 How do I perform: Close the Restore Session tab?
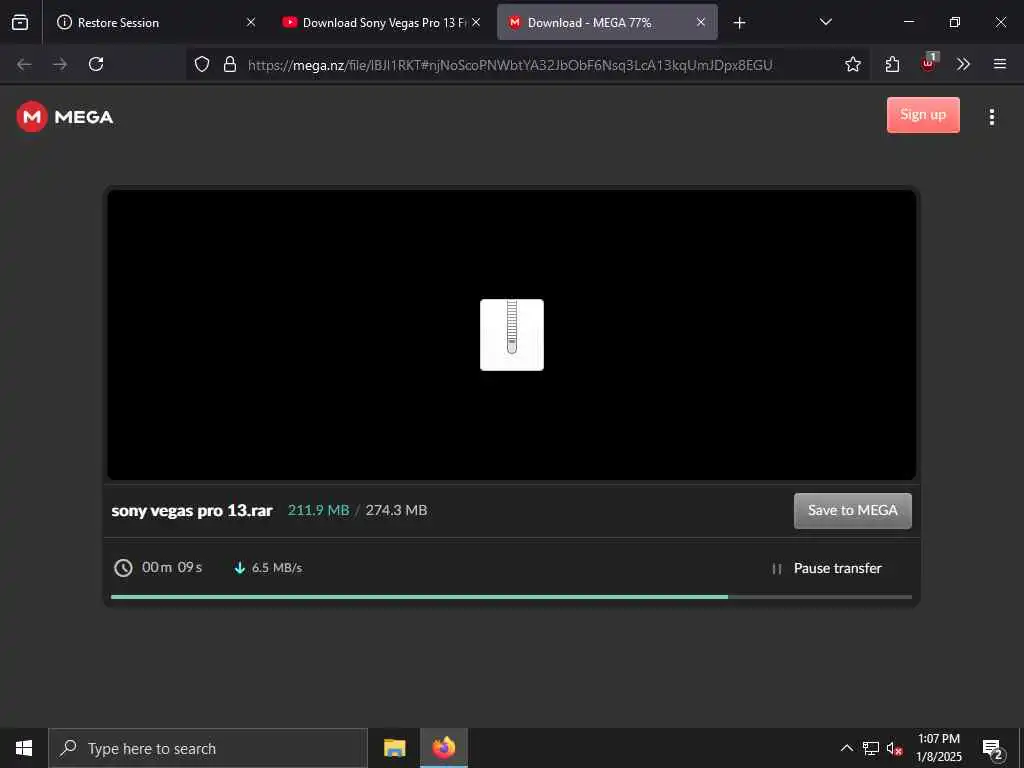point(251,22)
